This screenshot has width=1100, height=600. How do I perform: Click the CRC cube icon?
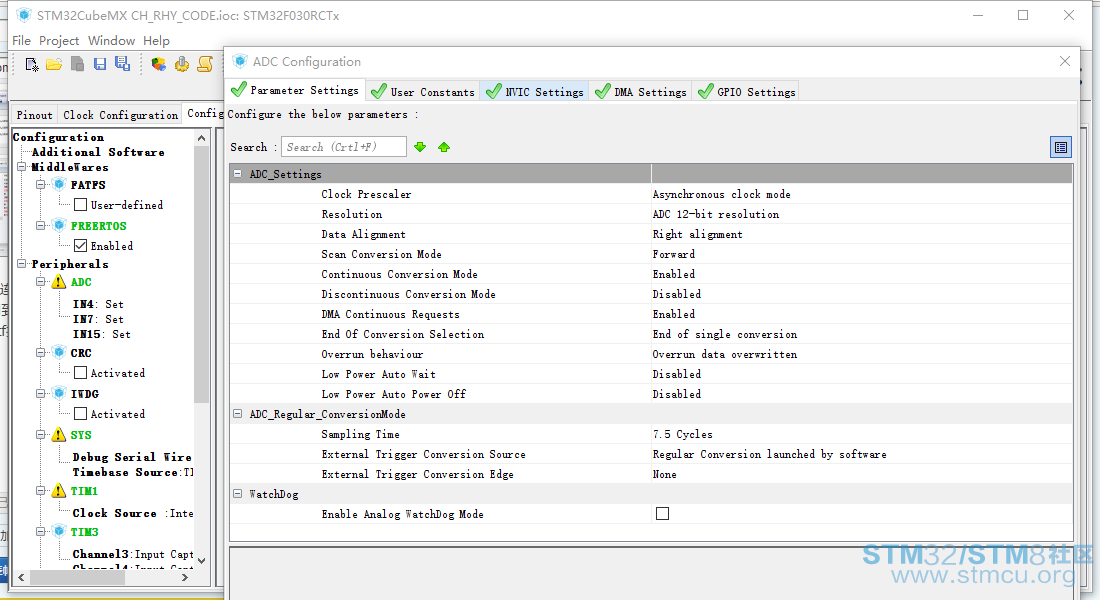click(x=60, y=352)
